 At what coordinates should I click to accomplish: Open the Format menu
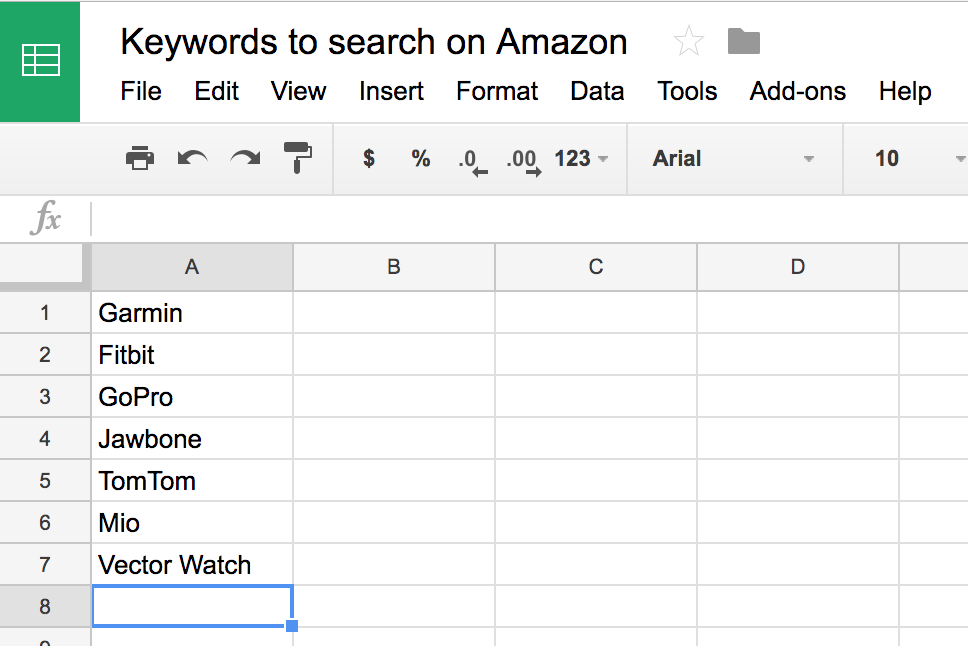pos(497,91)
